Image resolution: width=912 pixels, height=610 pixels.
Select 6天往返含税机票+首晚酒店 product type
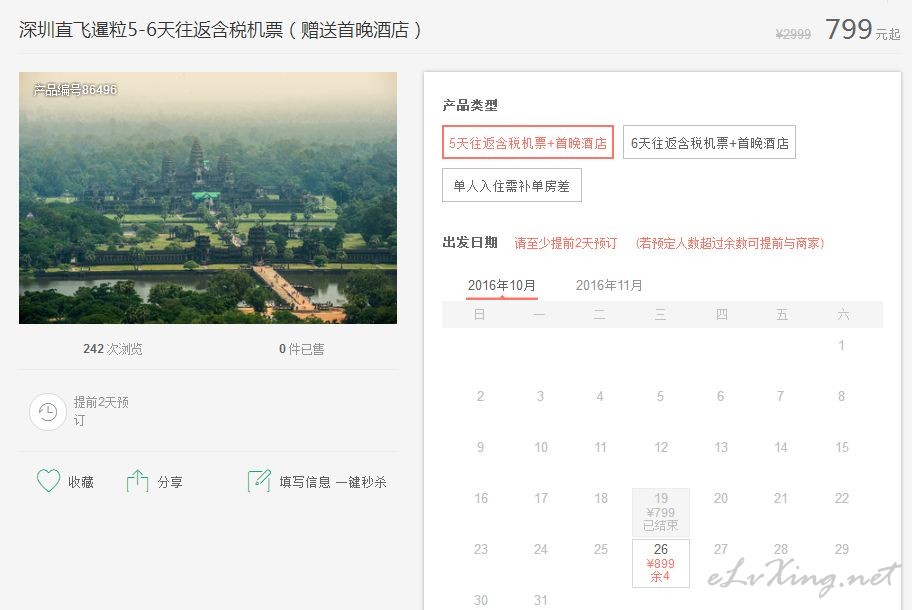point(709,142)
